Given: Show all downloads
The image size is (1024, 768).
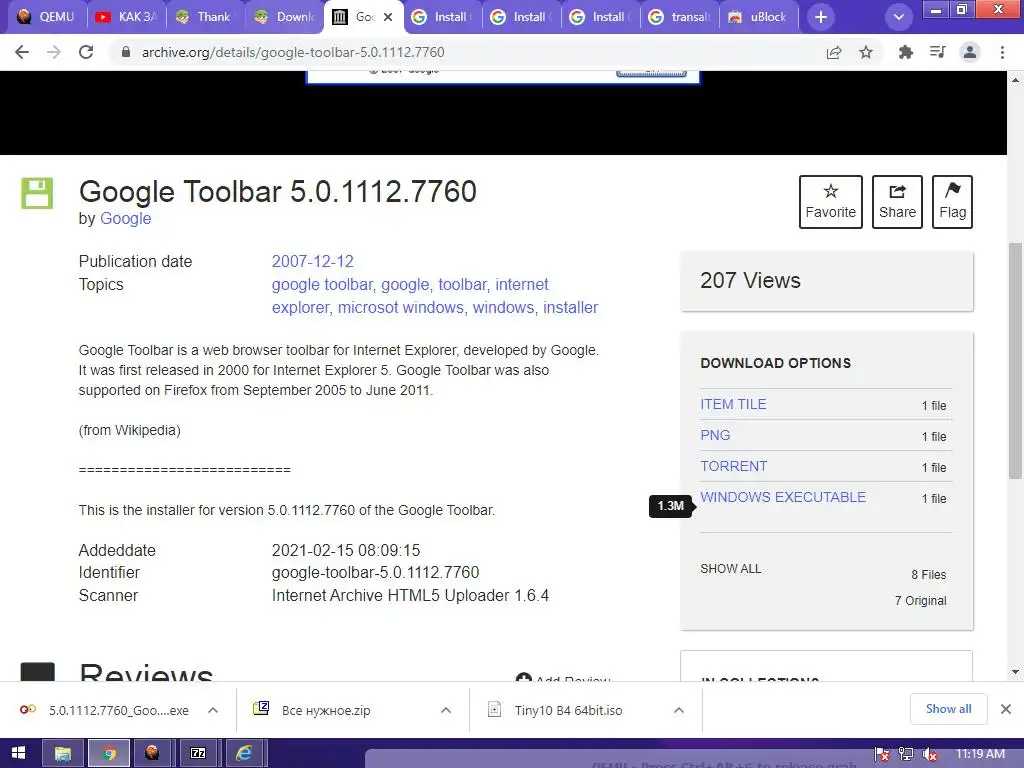Looking at the screenshot, I should coord(948,709).
